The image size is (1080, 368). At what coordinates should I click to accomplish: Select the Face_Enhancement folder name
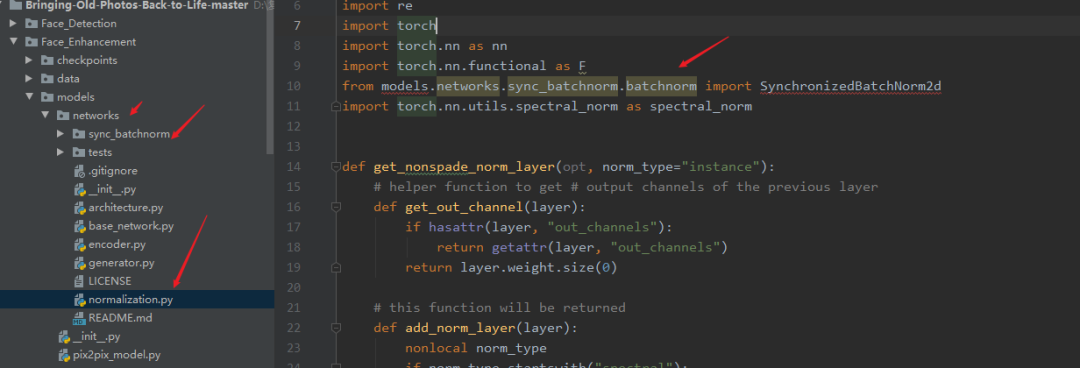point(88,42)
